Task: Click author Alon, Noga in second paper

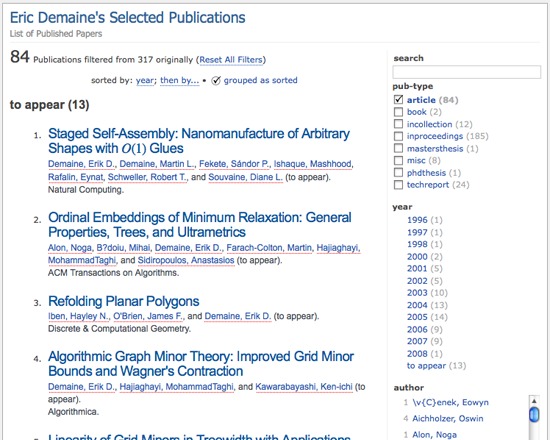Action: pos(70,248)
